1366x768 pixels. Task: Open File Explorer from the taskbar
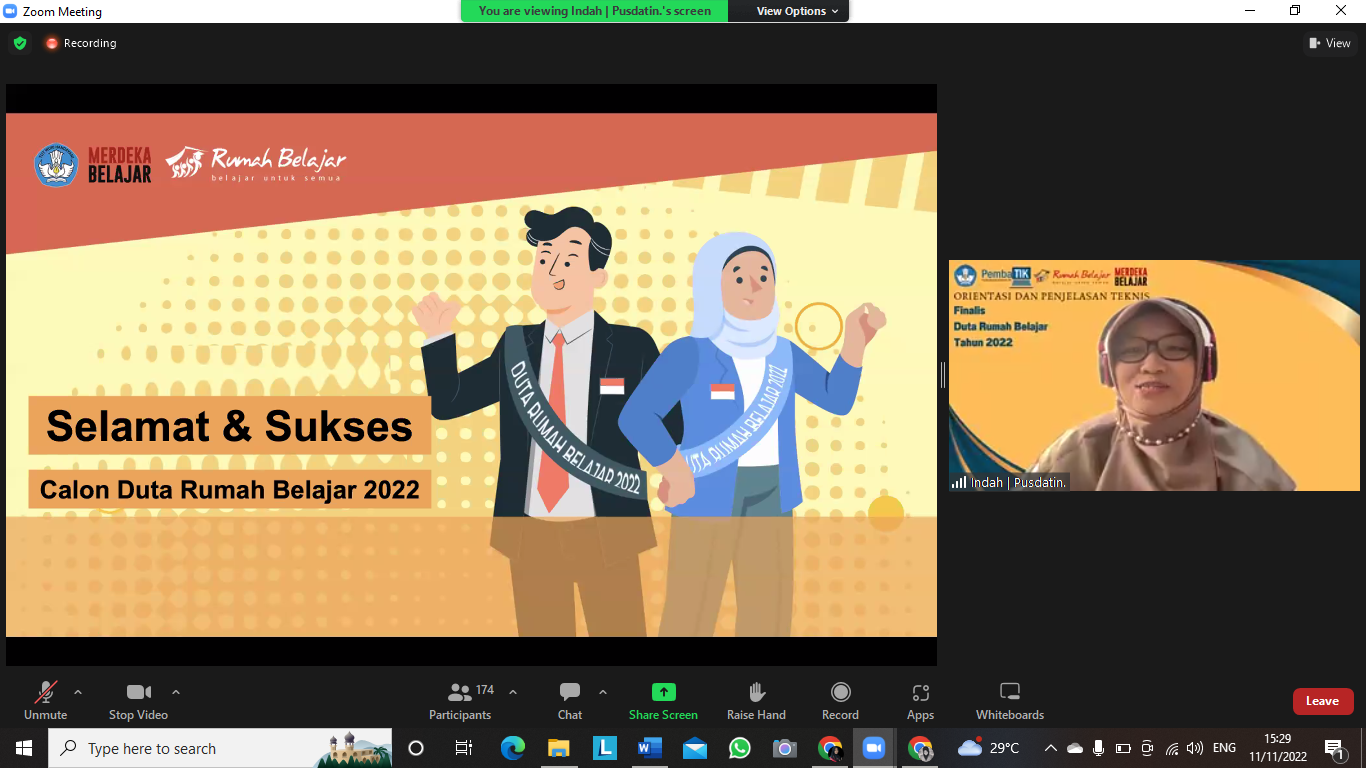(558, 748)
